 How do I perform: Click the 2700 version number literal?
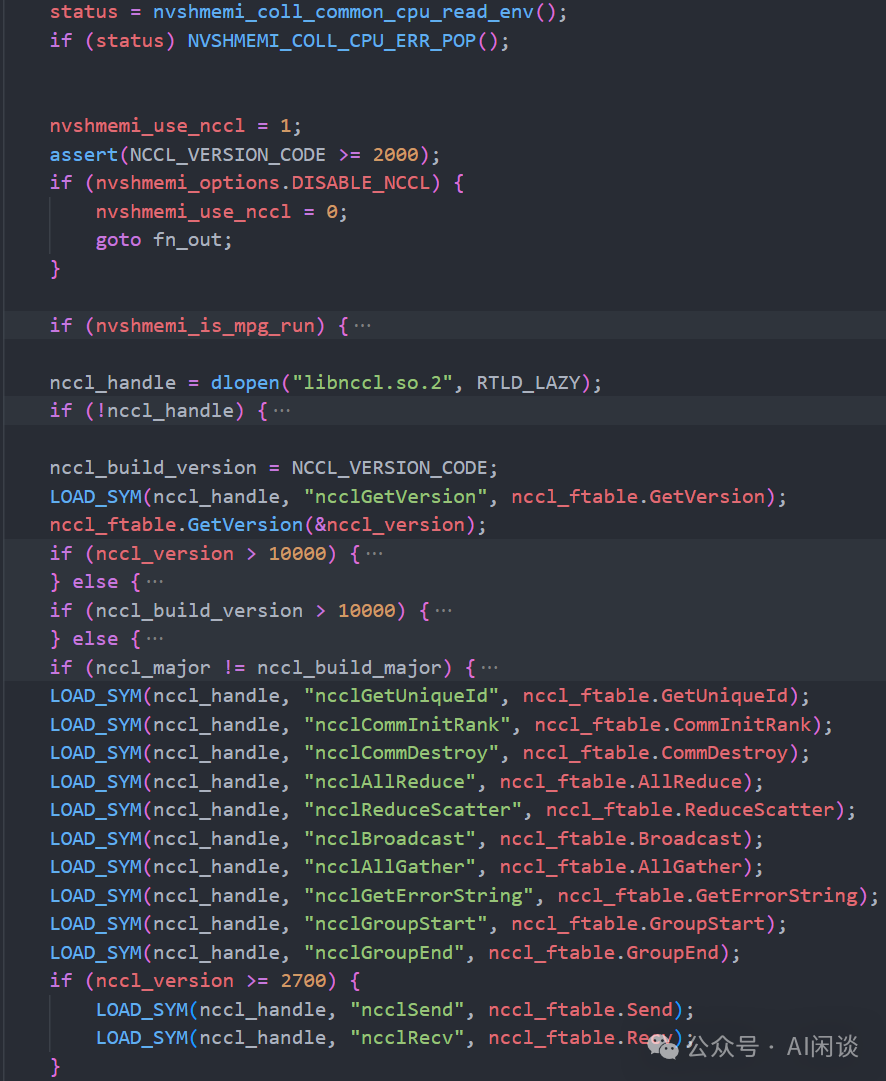(x=303, y=981)
